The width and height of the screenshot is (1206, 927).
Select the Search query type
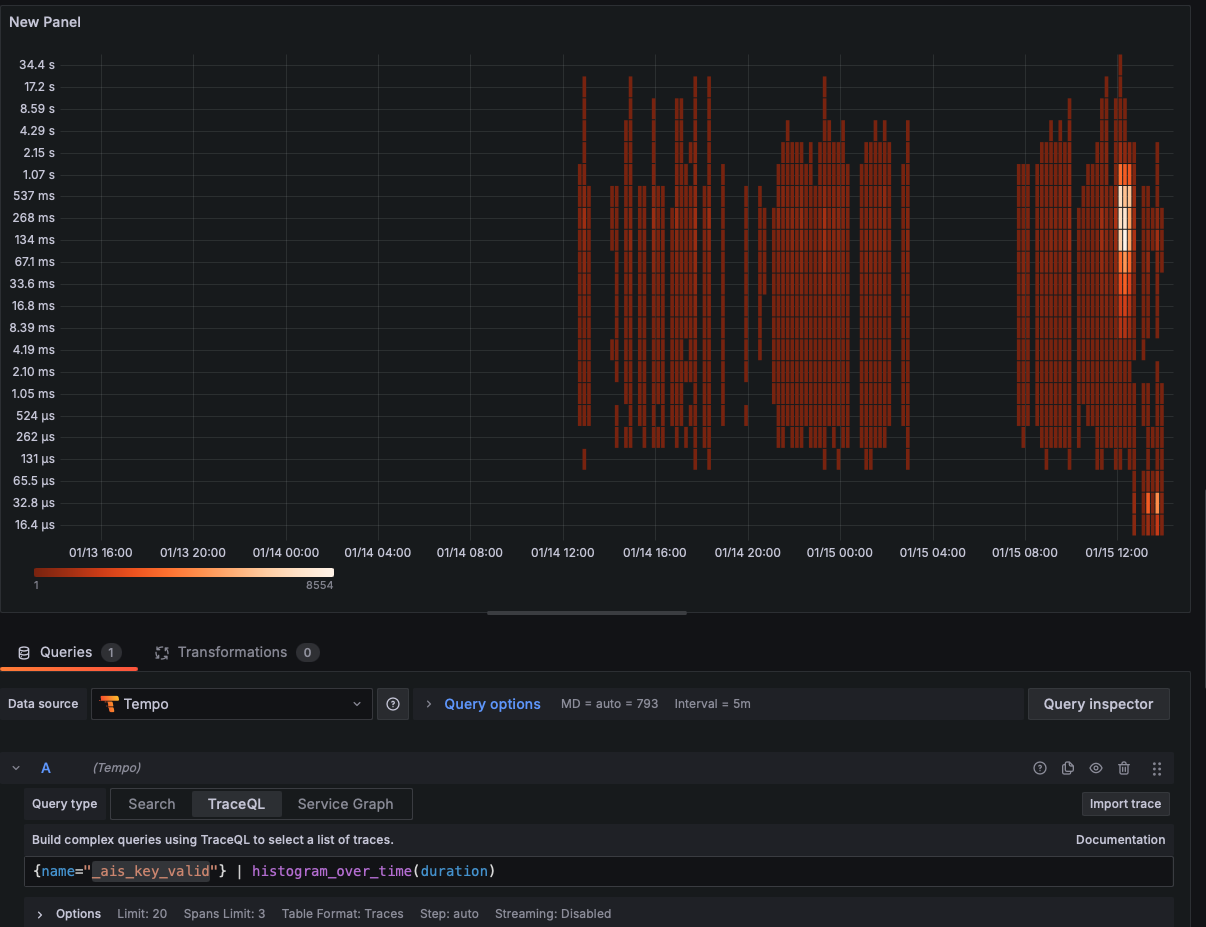coord(152,804)
